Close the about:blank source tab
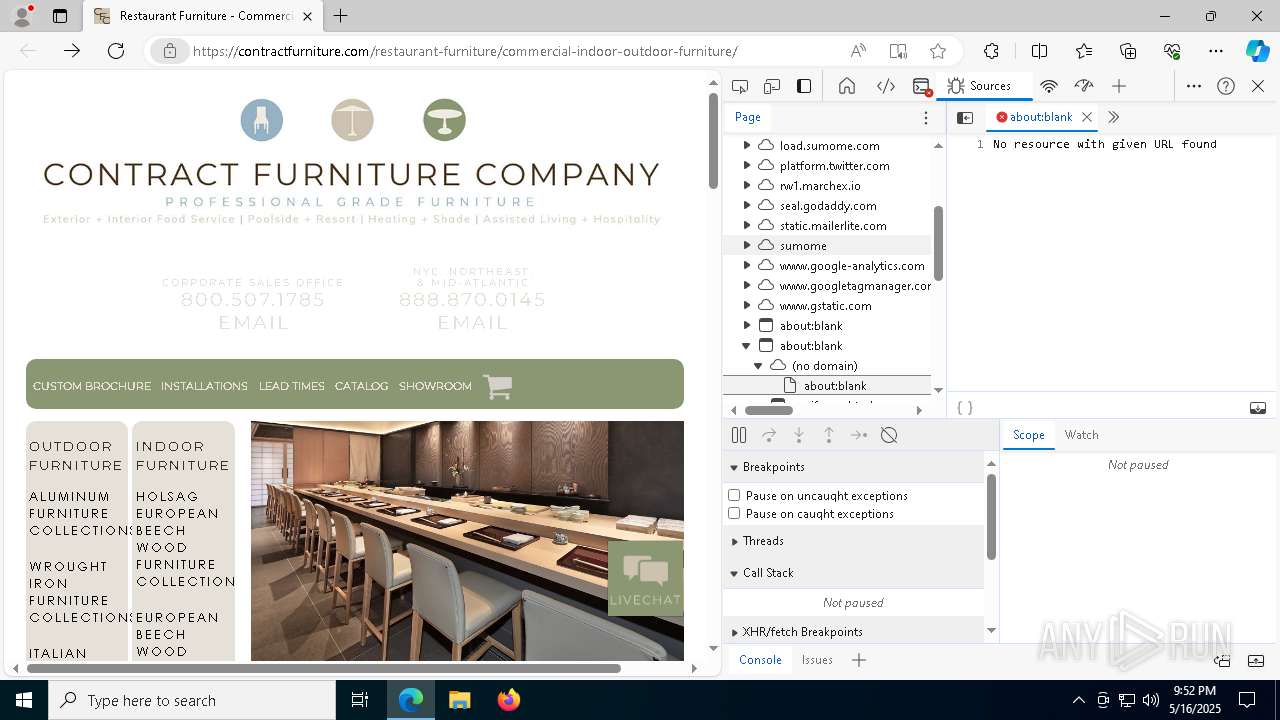 click(x=1087, y=117)
